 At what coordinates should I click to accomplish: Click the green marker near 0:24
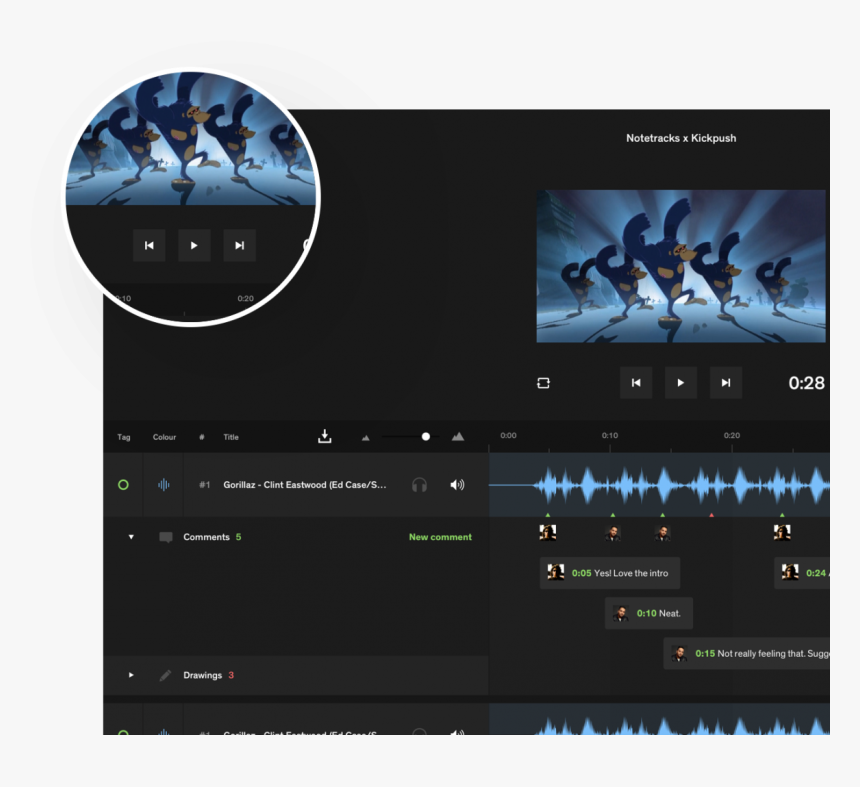[782, 516]
